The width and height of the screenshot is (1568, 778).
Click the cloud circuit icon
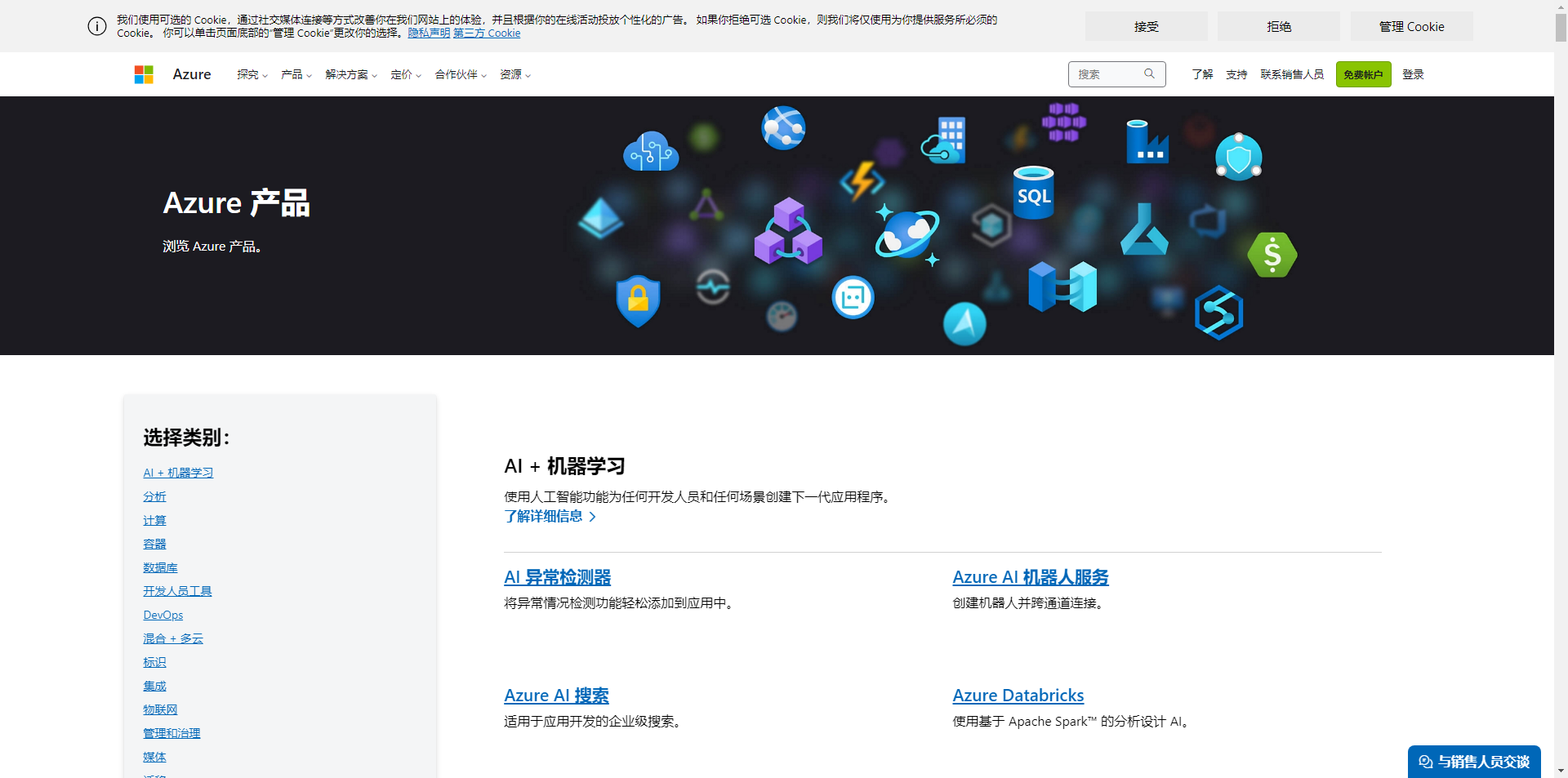[651, 151]
